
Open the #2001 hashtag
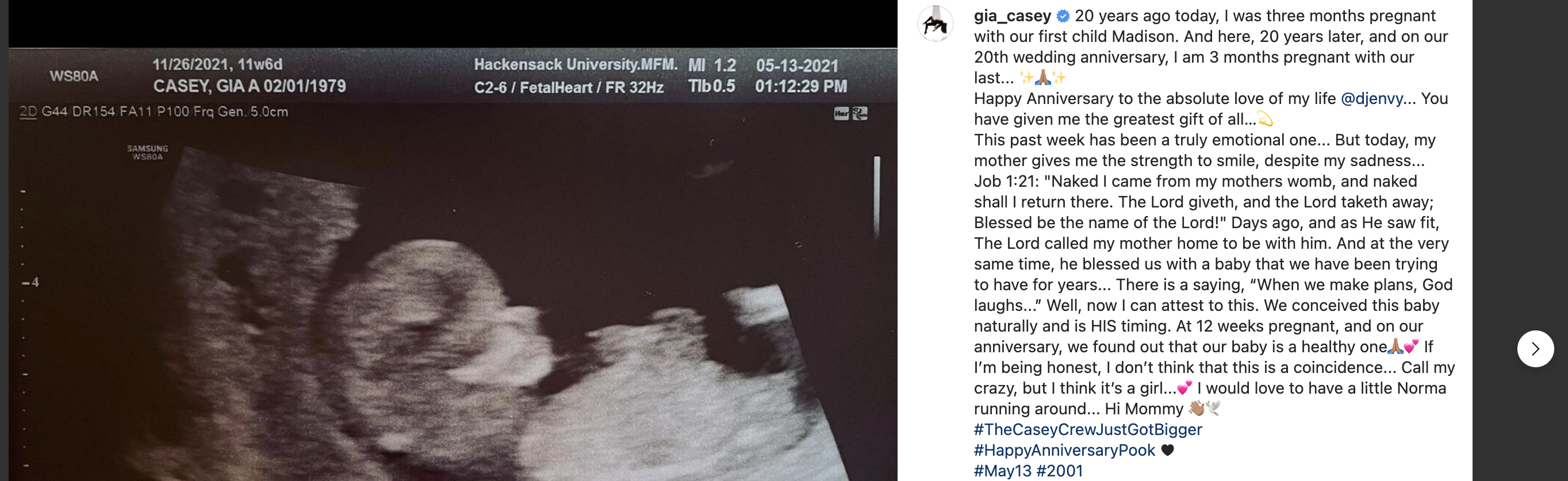tap(1060, 471)
